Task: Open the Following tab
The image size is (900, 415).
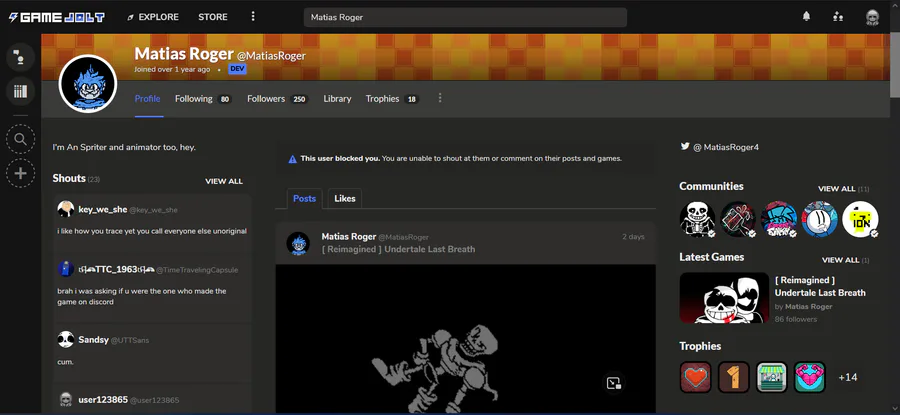Action: [x=203, y=99]
